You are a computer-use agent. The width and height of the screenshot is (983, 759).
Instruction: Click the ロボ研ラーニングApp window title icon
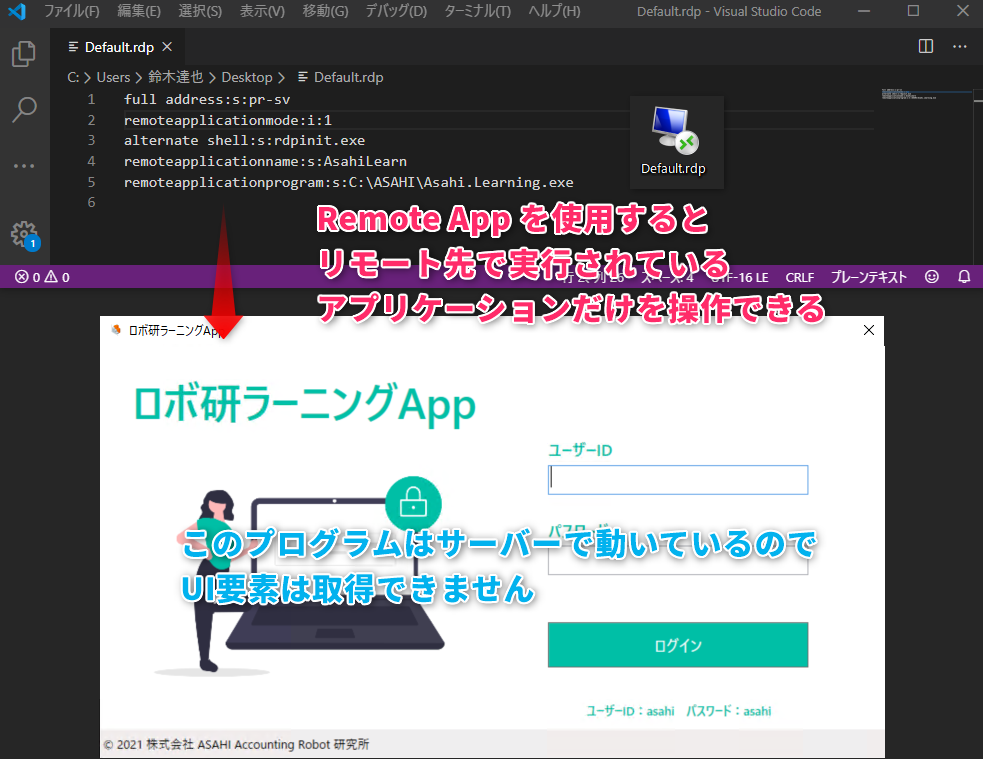click(x=116, y=330)
